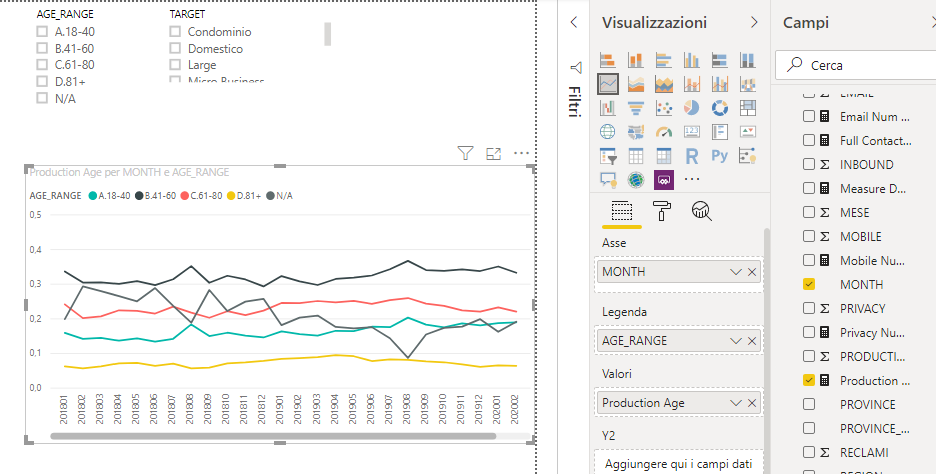Image resolution: width=936 pixels, height=474 pixels.
Task: Select the scatter chart visual
Action: click(664, 108)
